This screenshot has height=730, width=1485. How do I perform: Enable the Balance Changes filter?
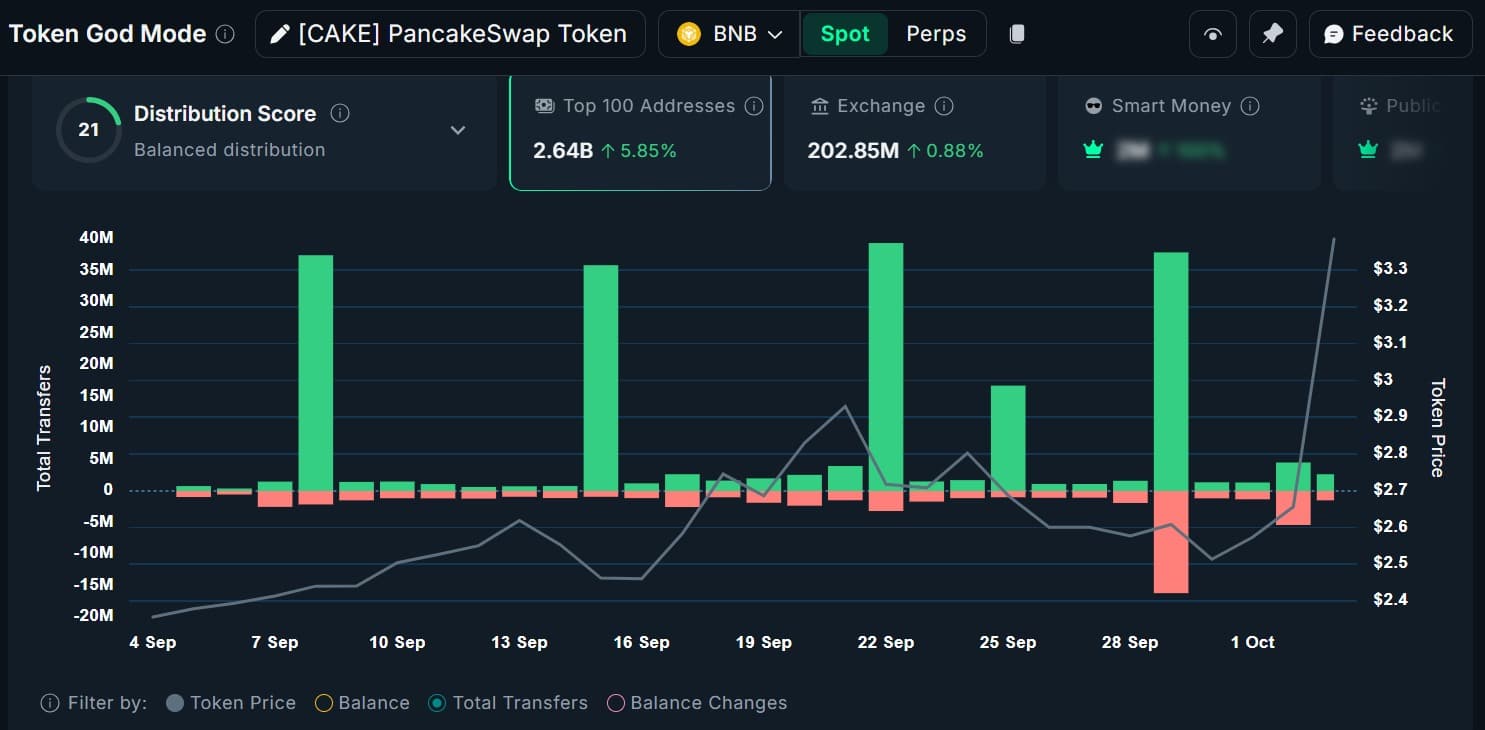click(x=615, y=703)
